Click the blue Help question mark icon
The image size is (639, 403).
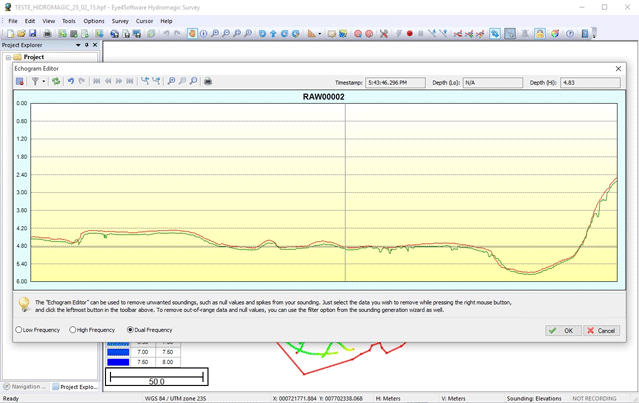[570, 34]
